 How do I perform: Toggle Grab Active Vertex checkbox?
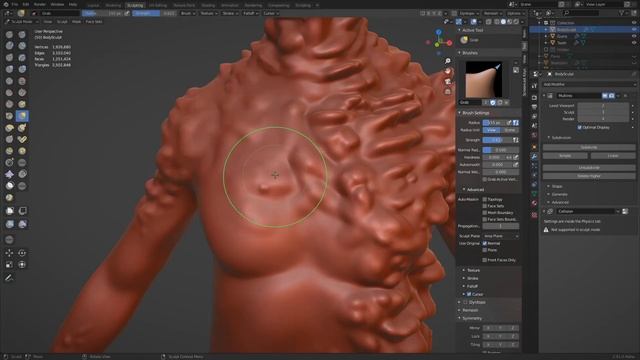click(485, 179)
